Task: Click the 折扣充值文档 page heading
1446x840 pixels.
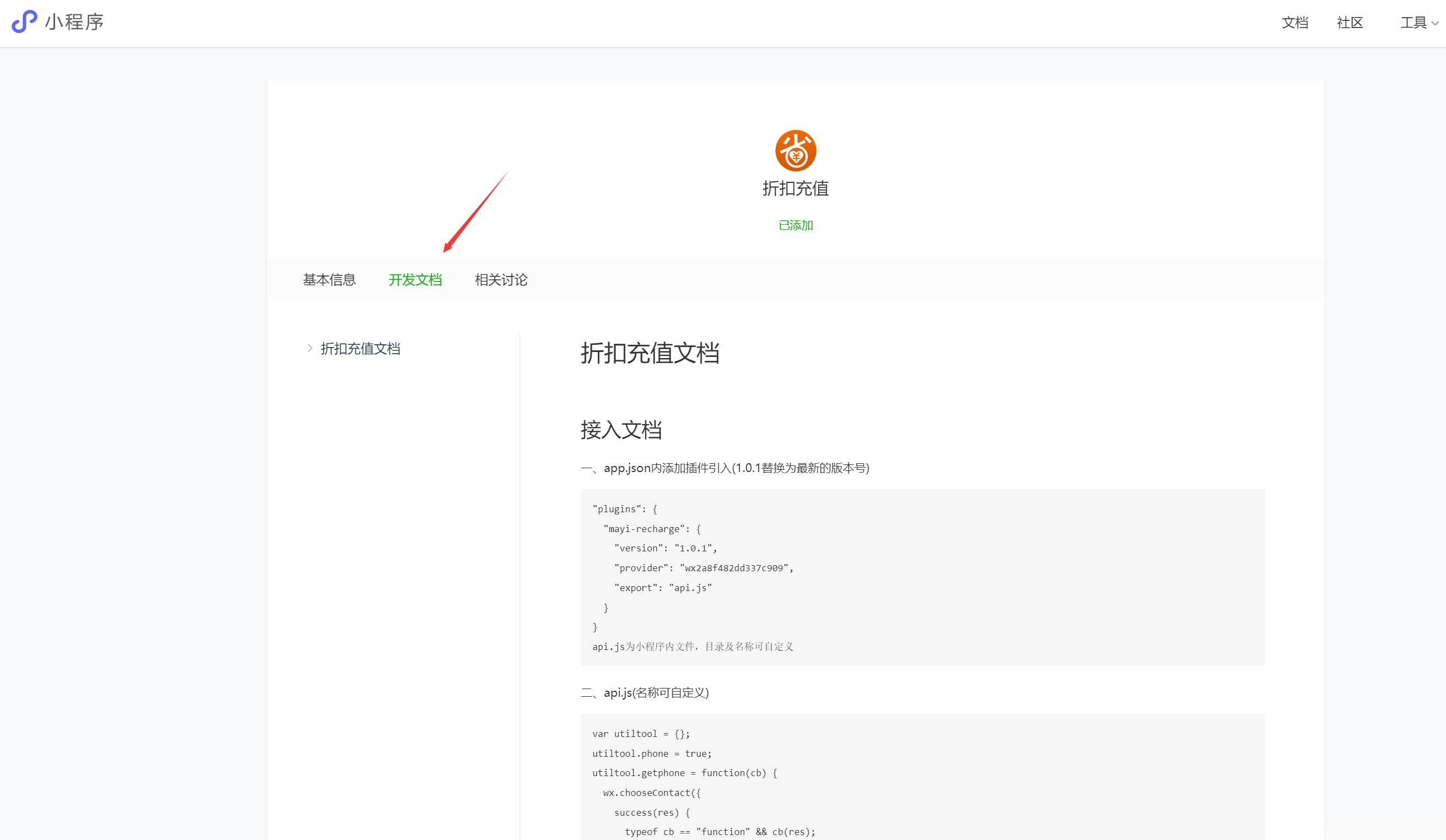Action: tap(651, 354)
